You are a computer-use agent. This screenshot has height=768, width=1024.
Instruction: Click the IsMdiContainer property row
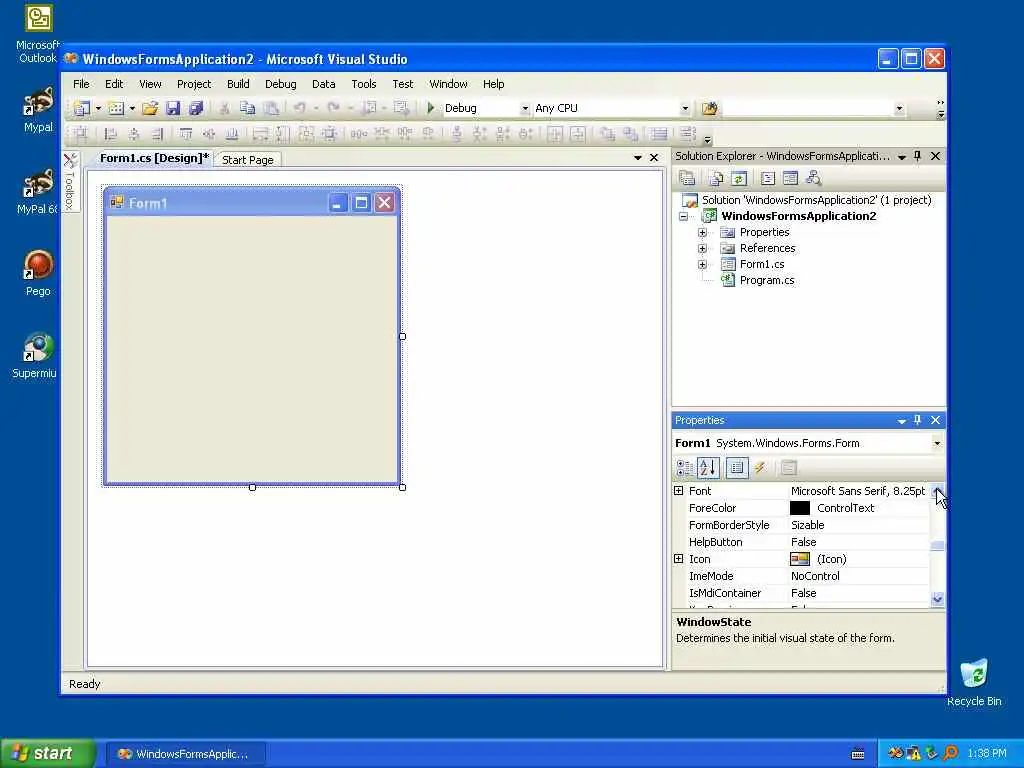[x=801, y=593]
